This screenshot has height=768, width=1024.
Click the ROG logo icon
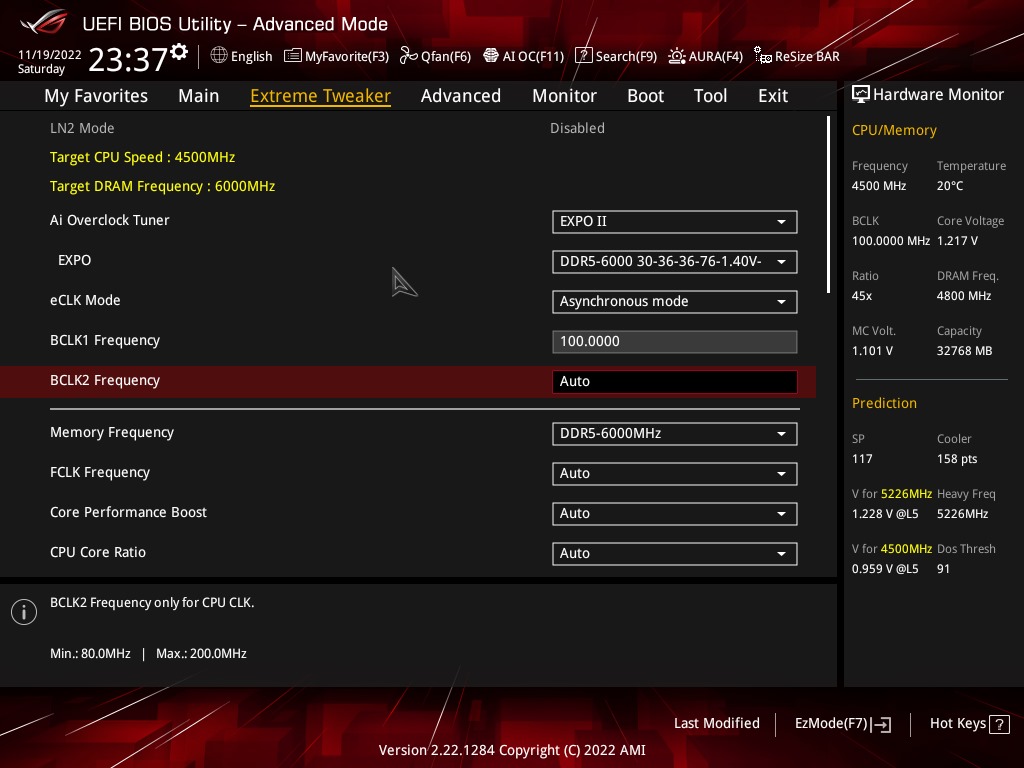tap(44, 23)
